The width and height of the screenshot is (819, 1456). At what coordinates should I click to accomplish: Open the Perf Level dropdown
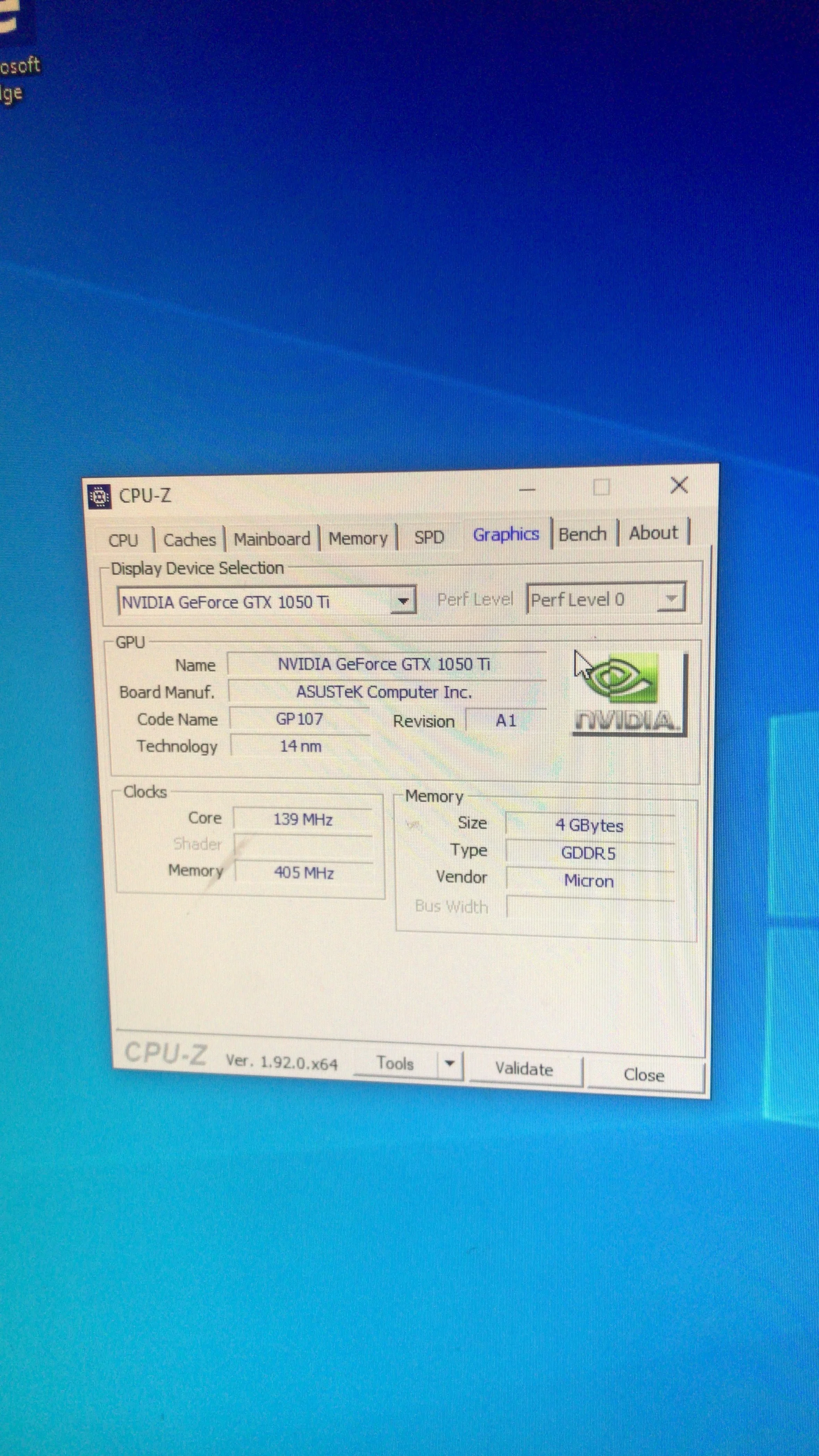[671, 598]
